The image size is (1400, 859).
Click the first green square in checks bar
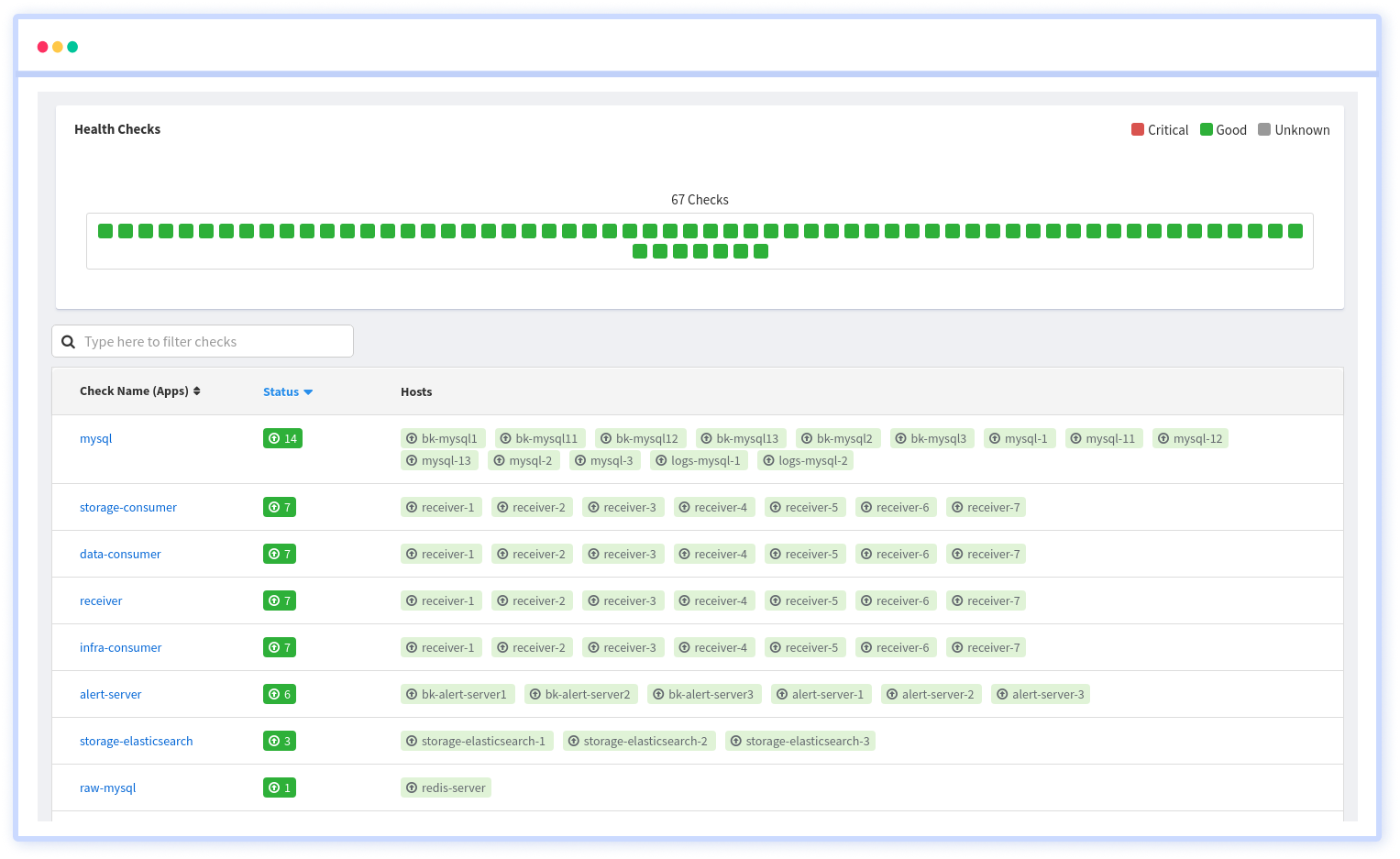(x=105, y=231)
